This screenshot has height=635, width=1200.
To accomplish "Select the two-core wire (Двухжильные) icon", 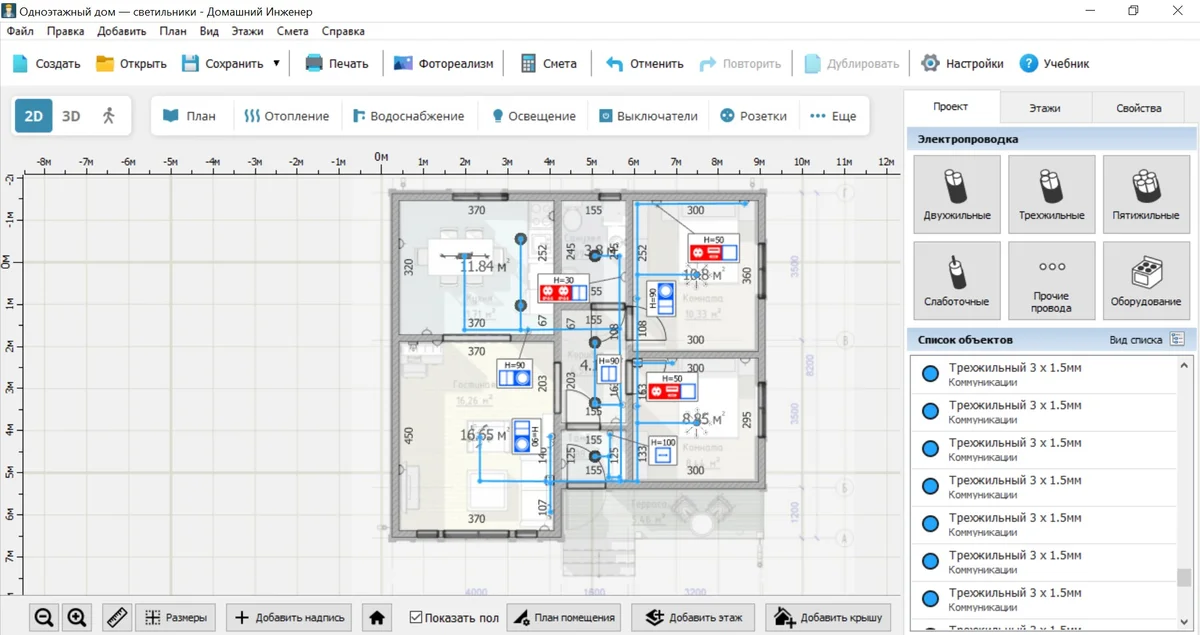I will point(957,194).
